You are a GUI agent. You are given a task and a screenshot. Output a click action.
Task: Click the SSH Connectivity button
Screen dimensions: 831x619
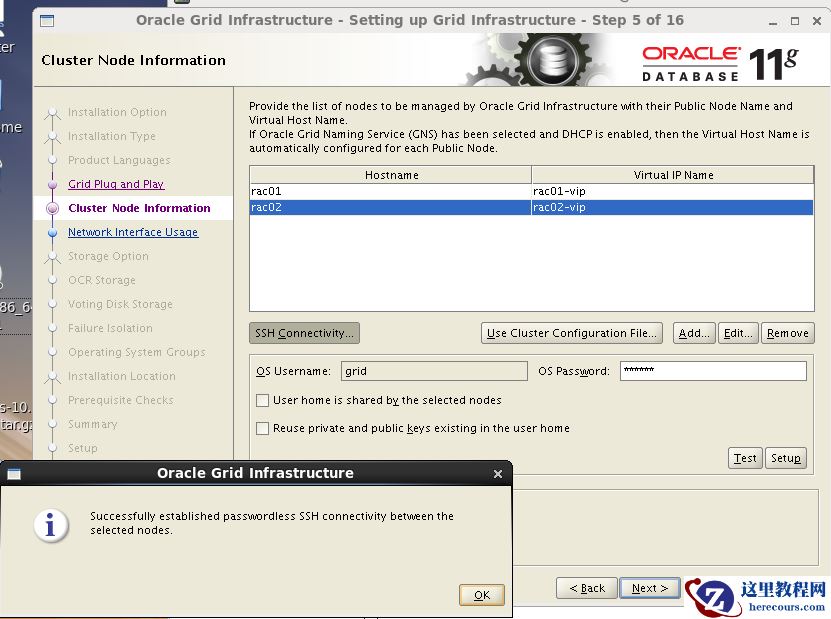304,333
